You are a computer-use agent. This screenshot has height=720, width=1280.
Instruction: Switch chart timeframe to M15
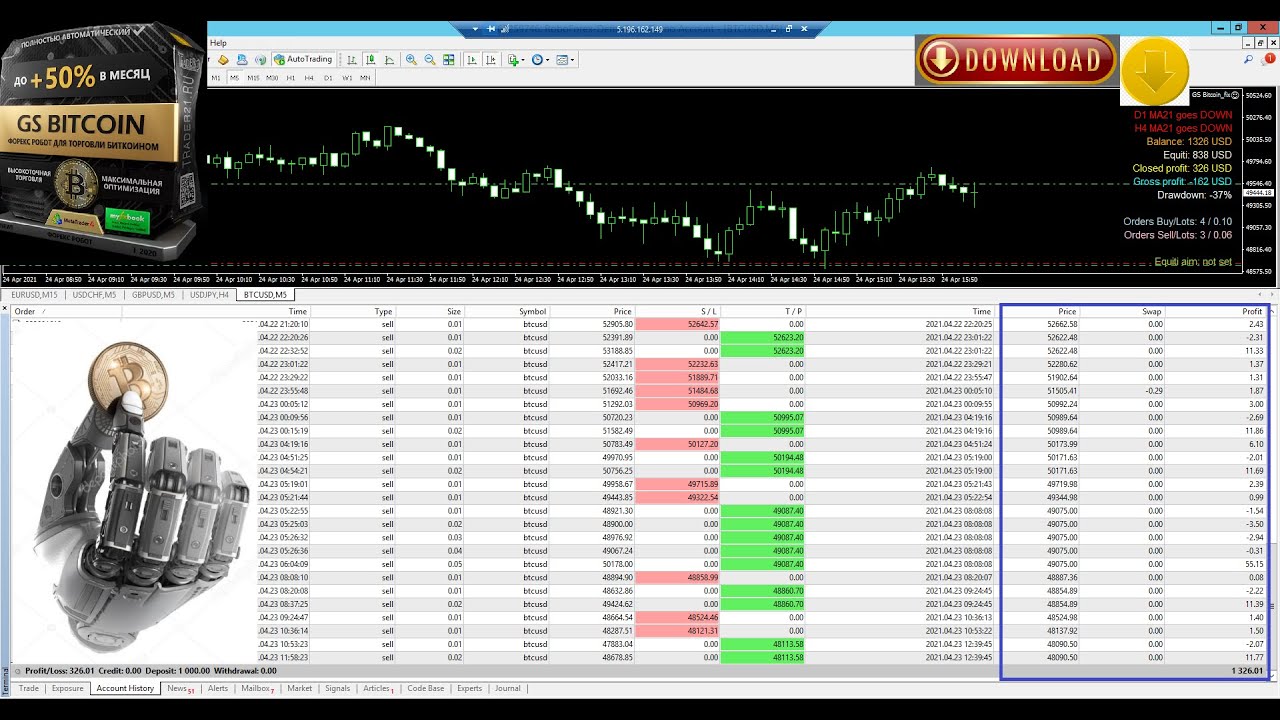click(253, 77)
